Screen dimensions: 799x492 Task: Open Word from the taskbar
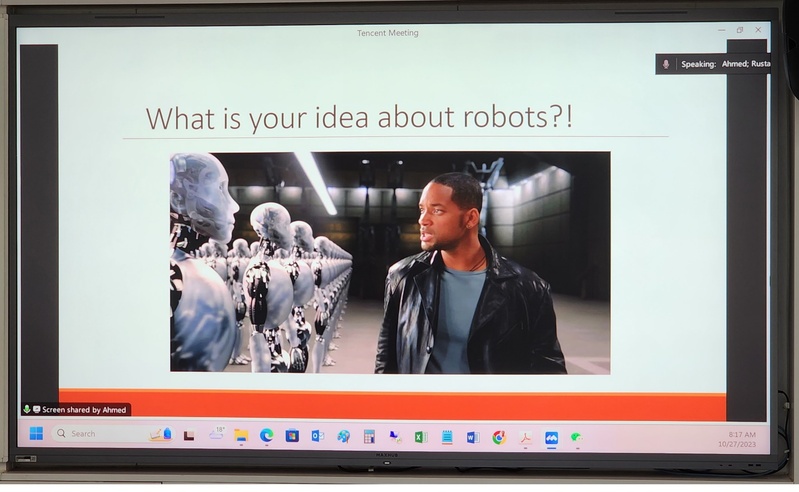coord(472,437)
